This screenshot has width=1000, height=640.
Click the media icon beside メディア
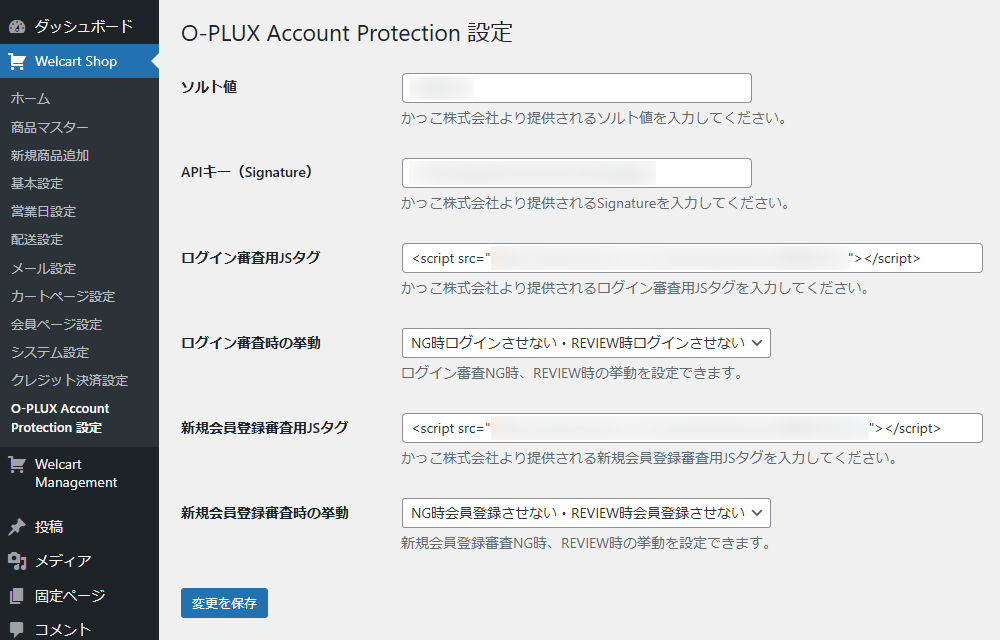point(17,561)
